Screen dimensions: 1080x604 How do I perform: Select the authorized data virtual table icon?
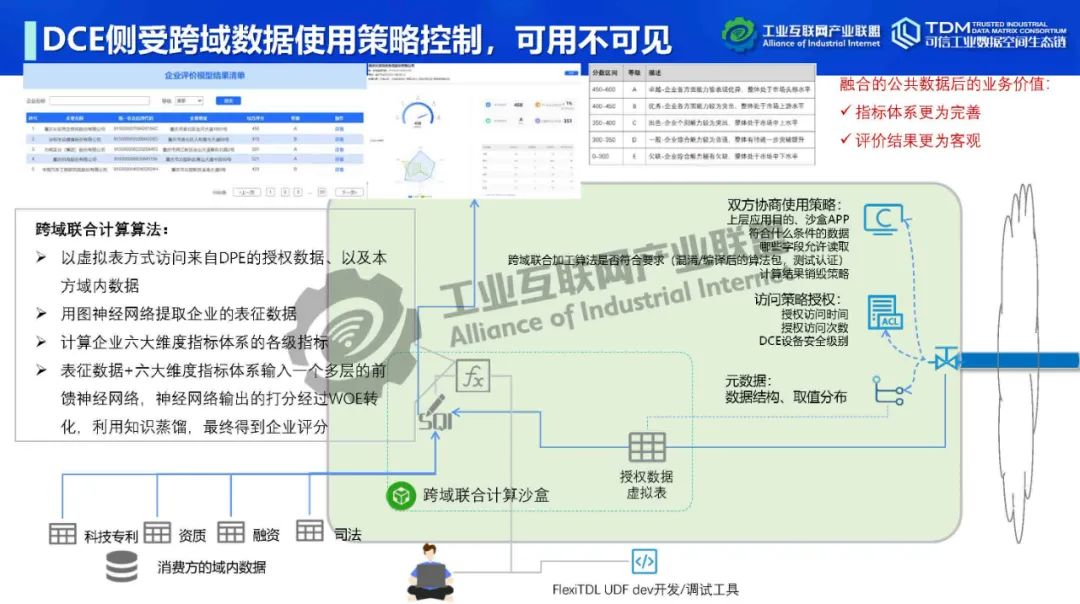646,447
